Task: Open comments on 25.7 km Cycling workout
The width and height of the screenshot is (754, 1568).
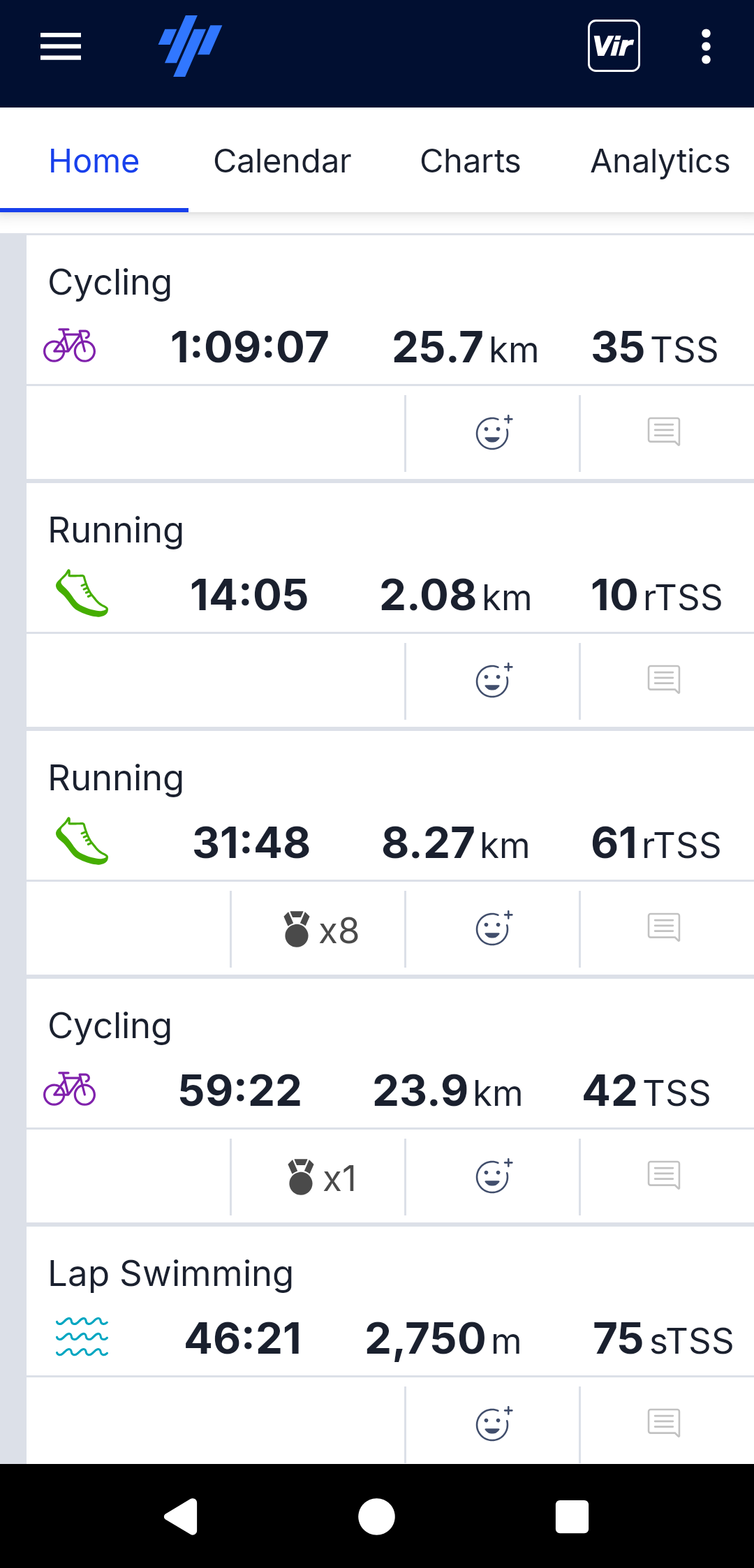Action: tap(664, 432)
